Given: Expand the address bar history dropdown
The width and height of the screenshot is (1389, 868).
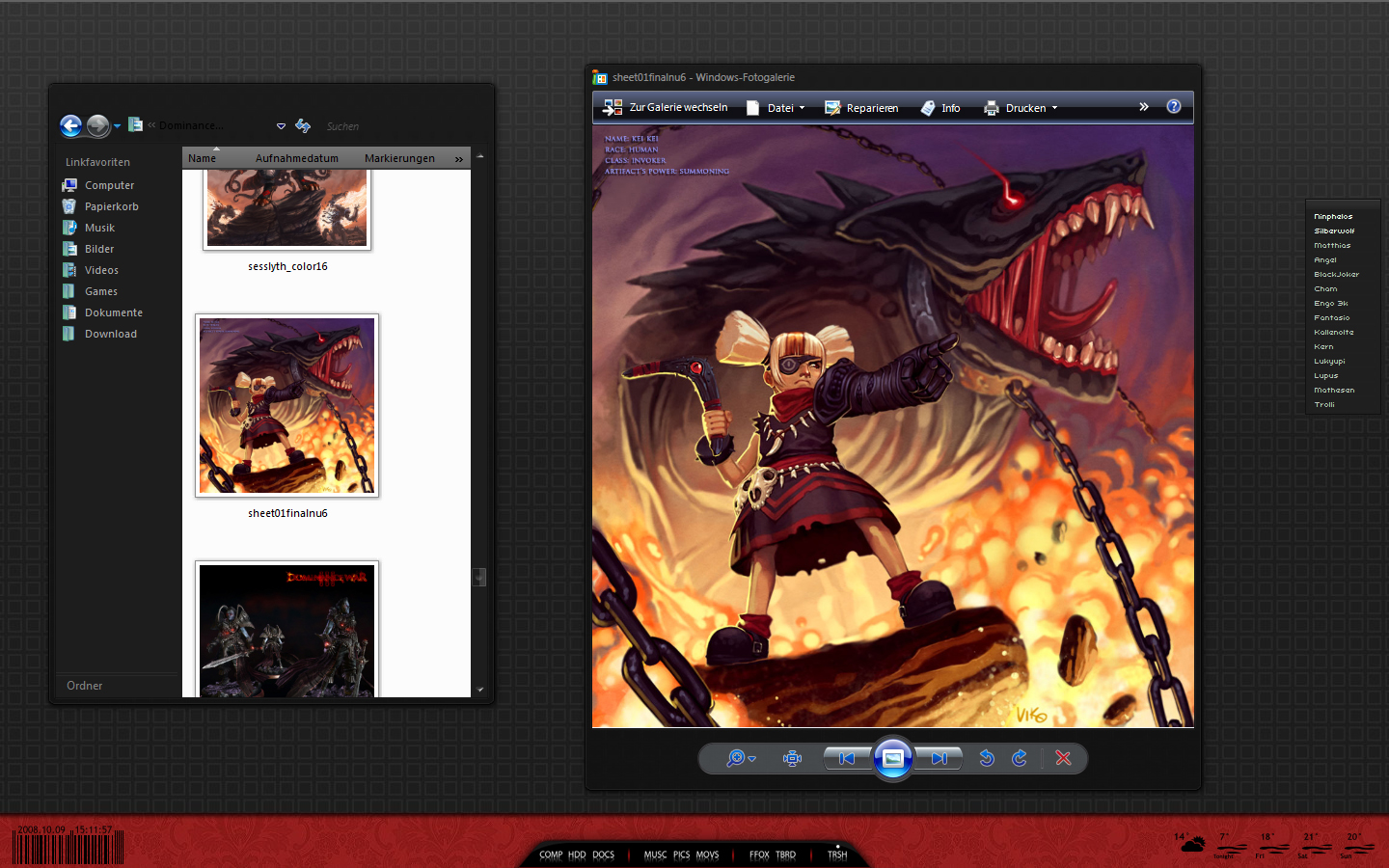Looking at the screenshot, I should click(281, 126).
